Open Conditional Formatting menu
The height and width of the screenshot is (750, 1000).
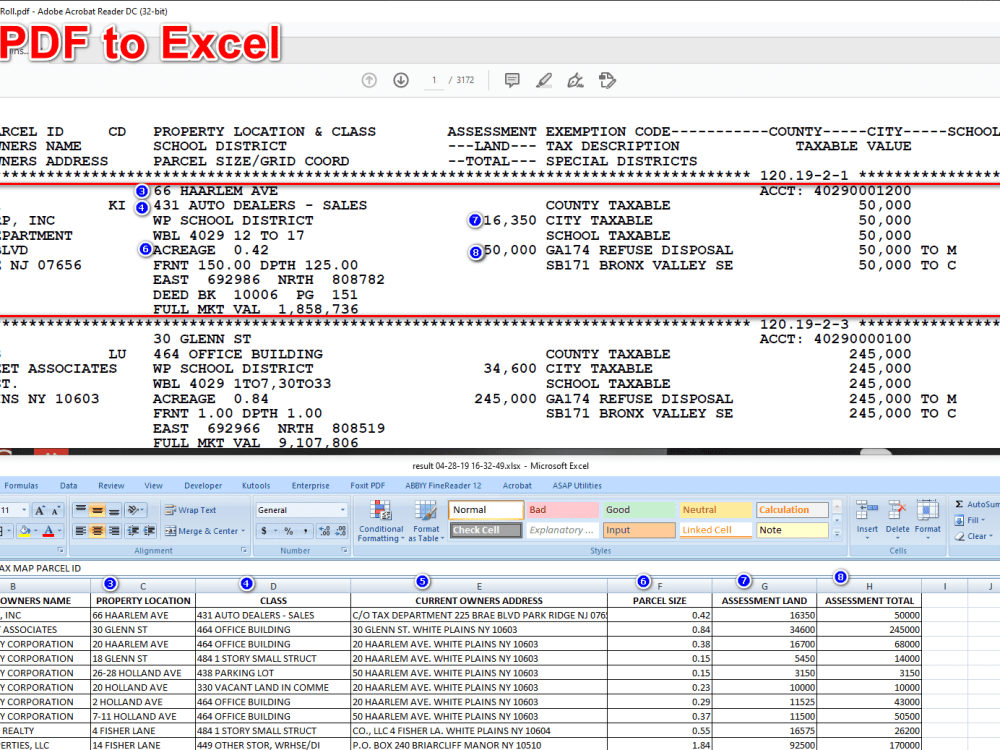[381, 521]
